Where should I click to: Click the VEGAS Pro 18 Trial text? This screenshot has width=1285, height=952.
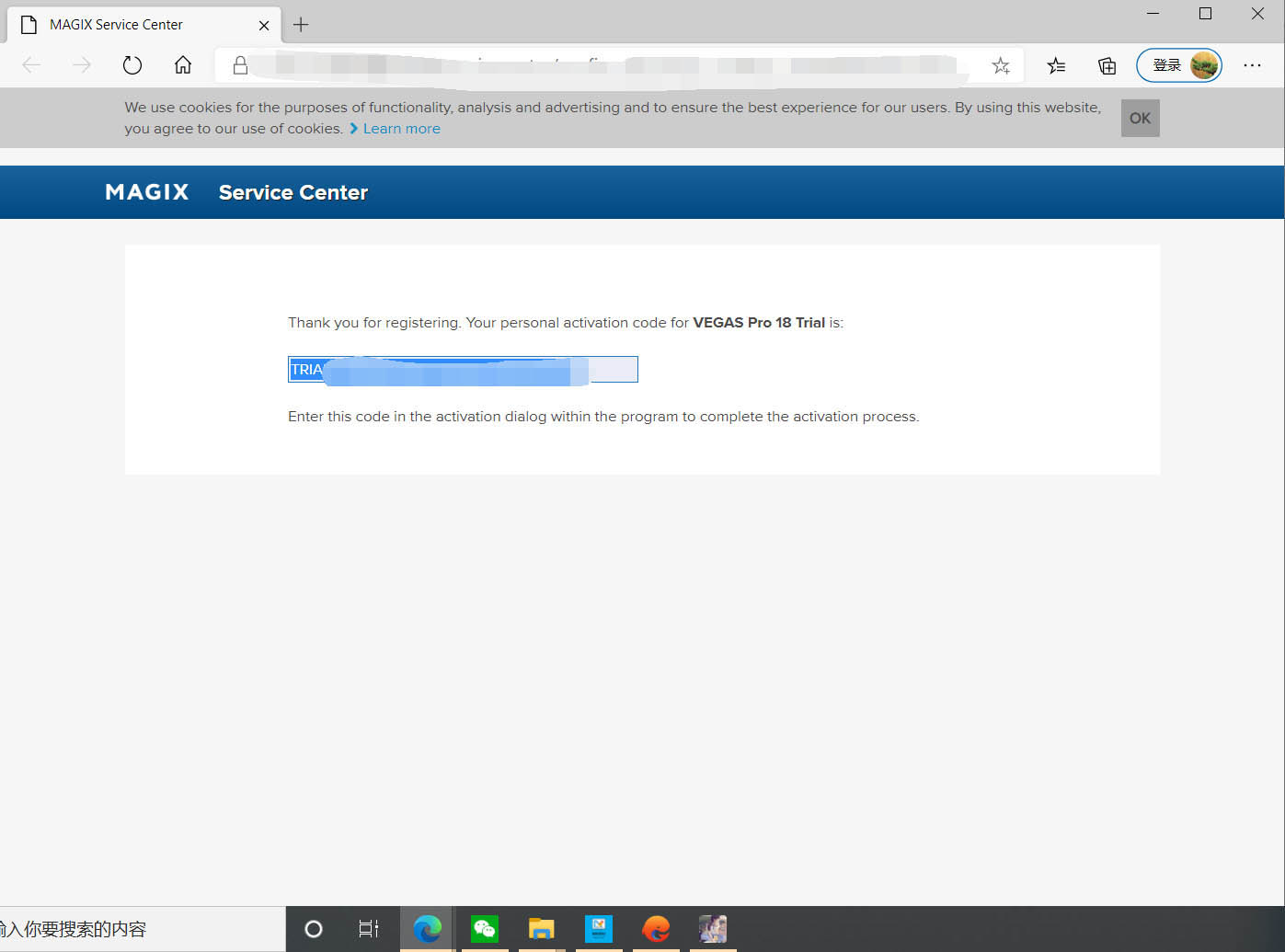click(759, 323)
